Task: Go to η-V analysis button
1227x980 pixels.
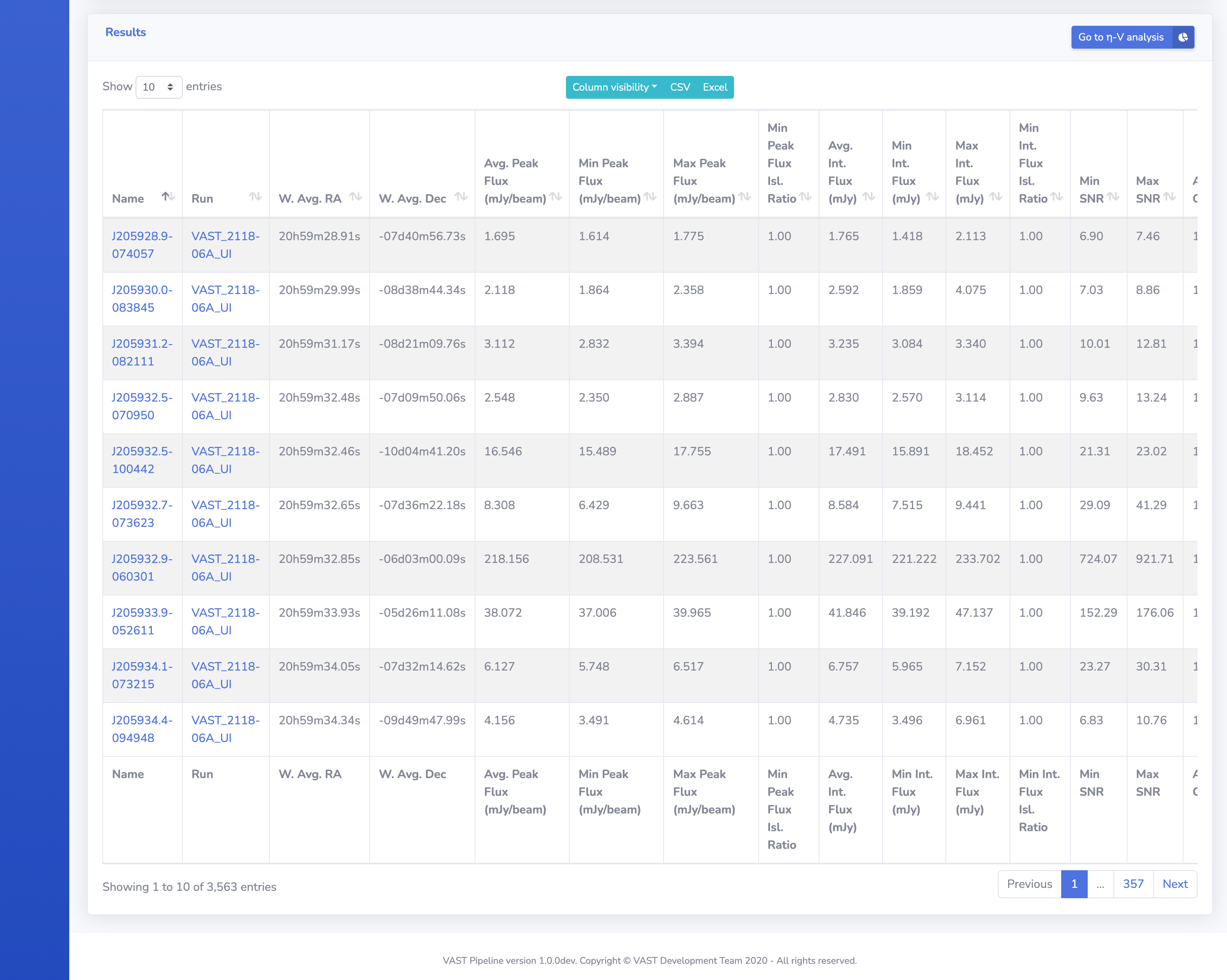Action: [1120, 37]
